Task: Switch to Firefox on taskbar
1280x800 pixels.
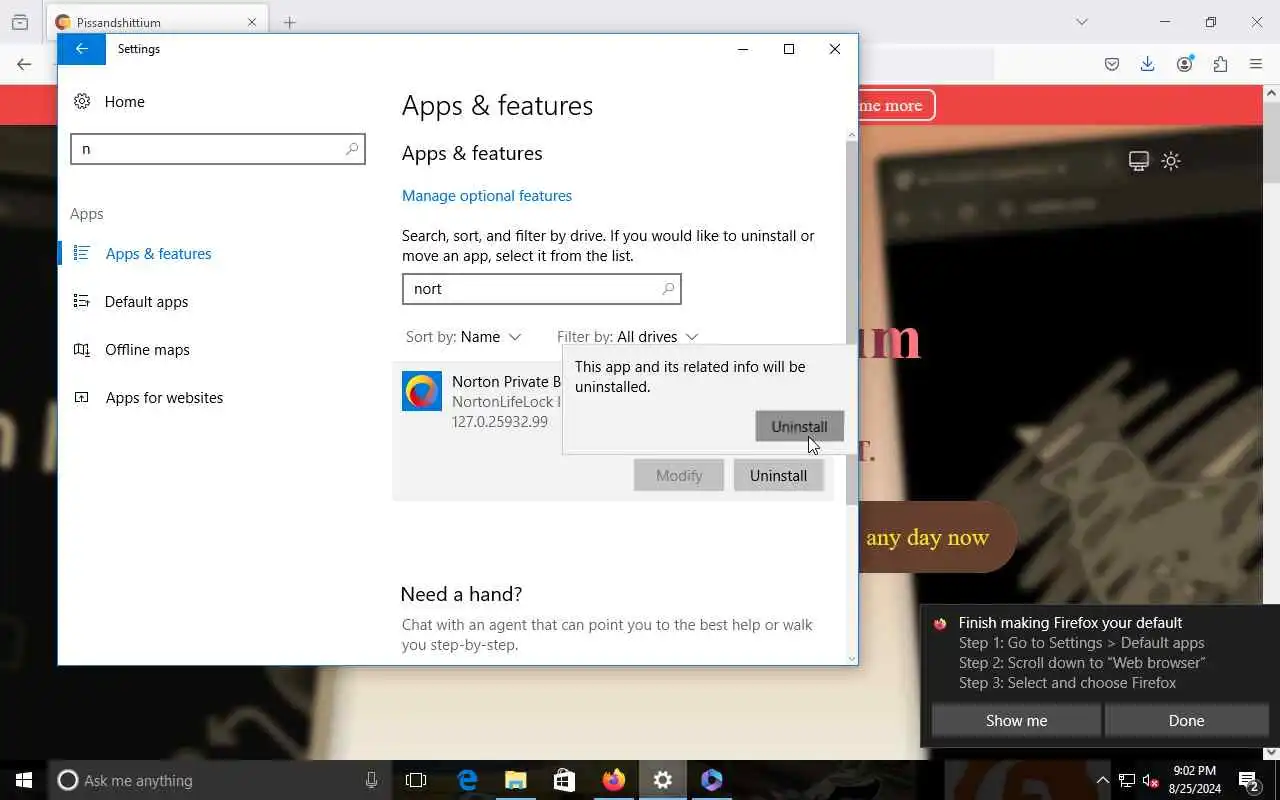Action: click(x=614, y=780)
